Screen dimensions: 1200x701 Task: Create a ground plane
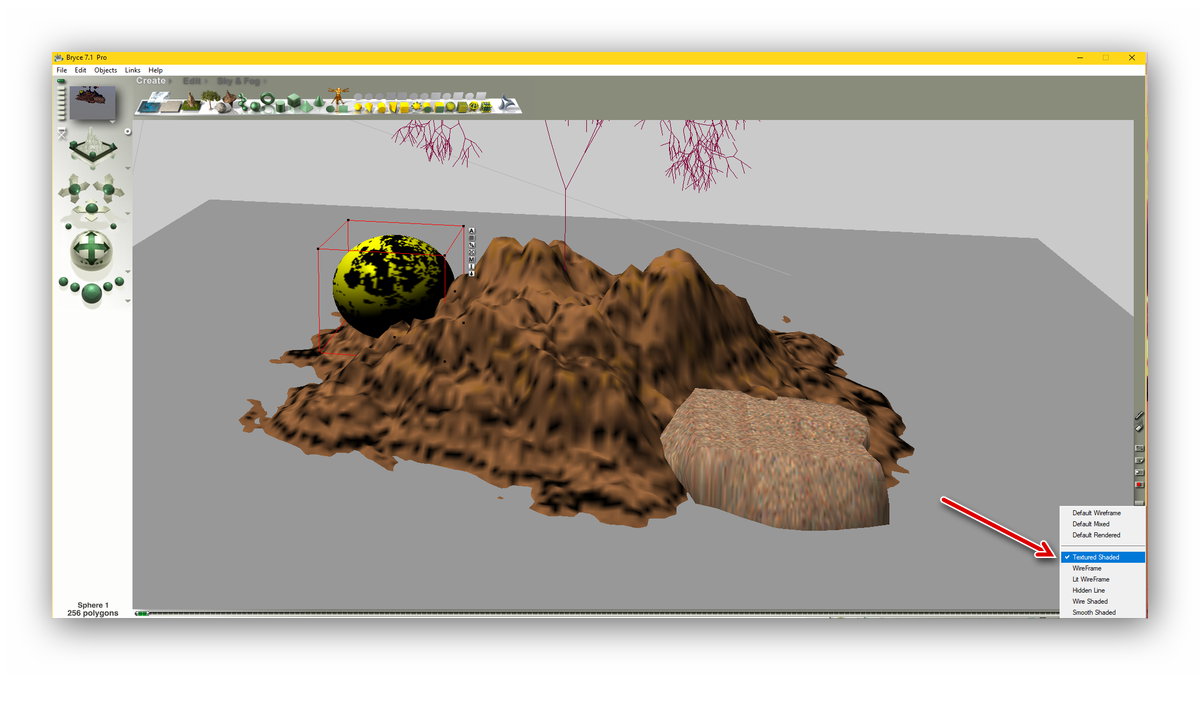171,107
